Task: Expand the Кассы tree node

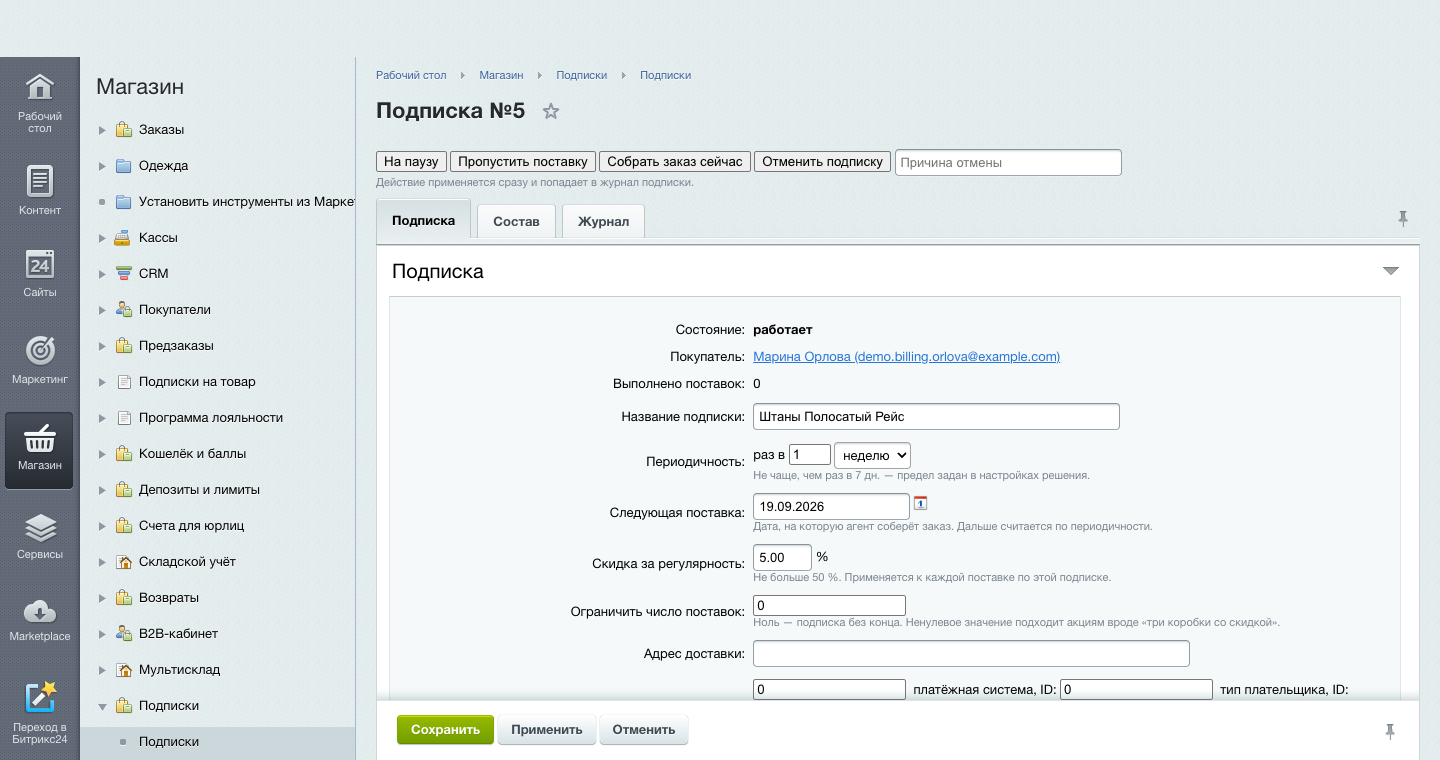Action: point(102,238)
